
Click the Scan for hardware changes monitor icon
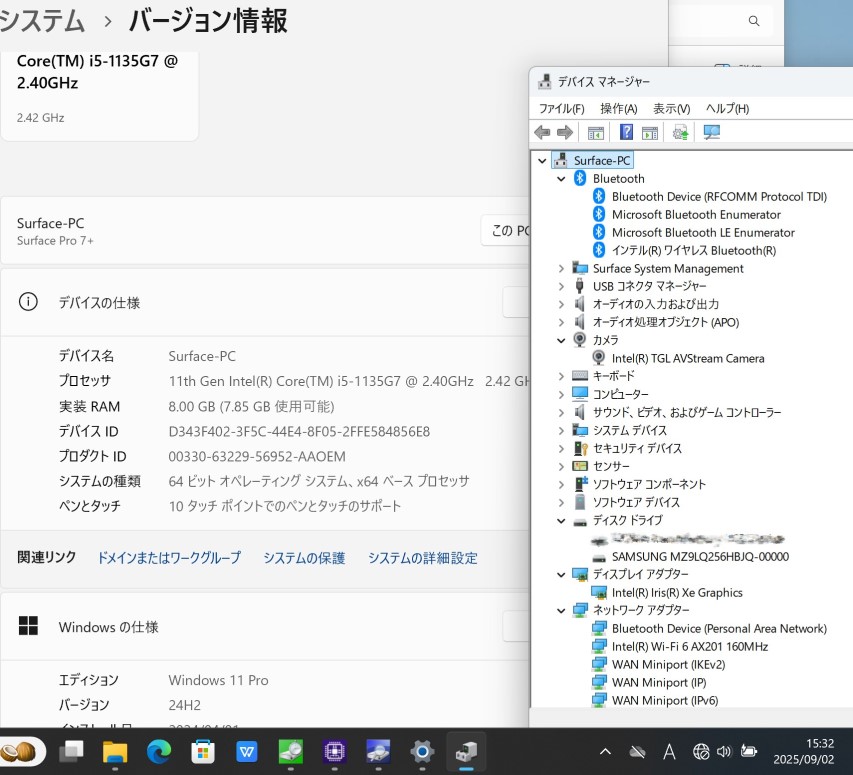[712, 132]
